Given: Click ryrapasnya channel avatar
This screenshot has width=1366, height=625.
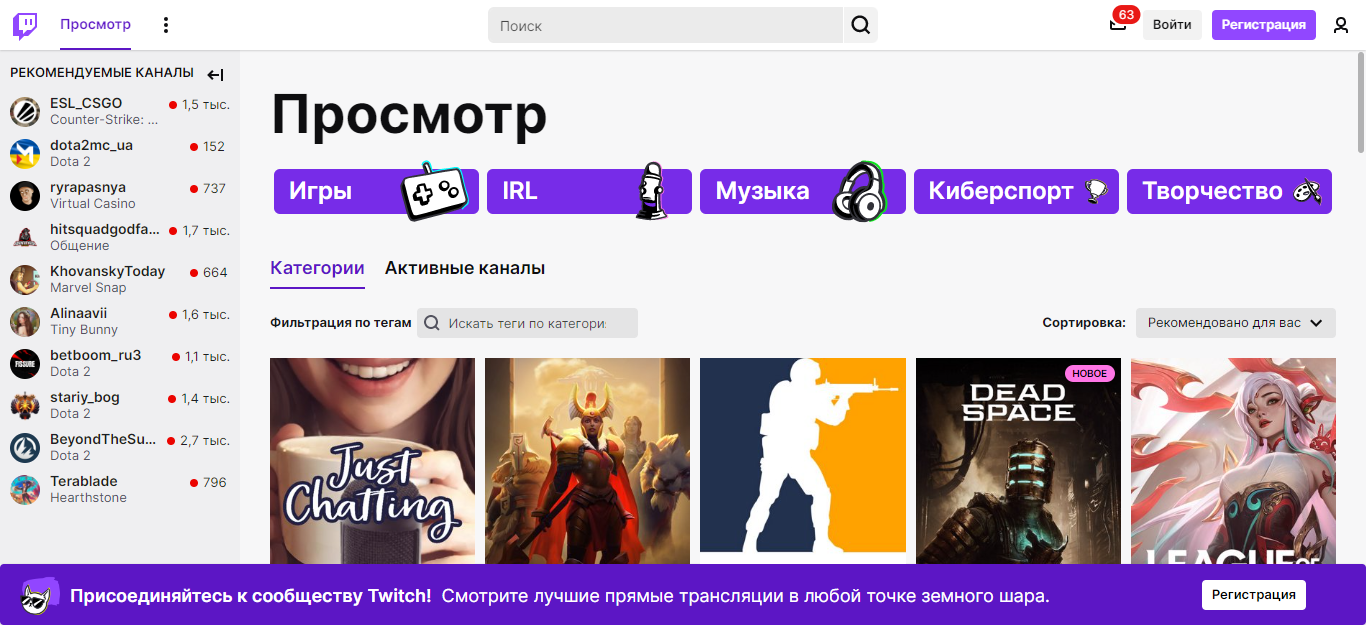Looking at the screenshot, I should [25, 195].
